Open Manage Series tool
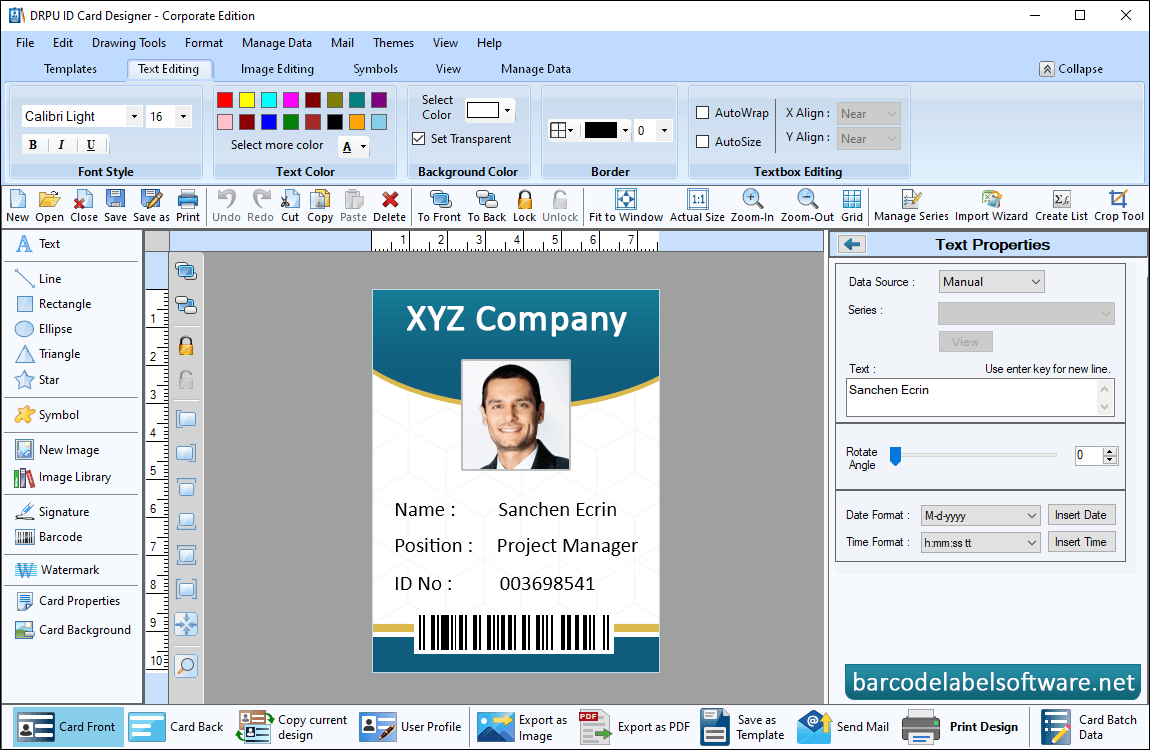 pyautogui.click(x=911, y=206)
